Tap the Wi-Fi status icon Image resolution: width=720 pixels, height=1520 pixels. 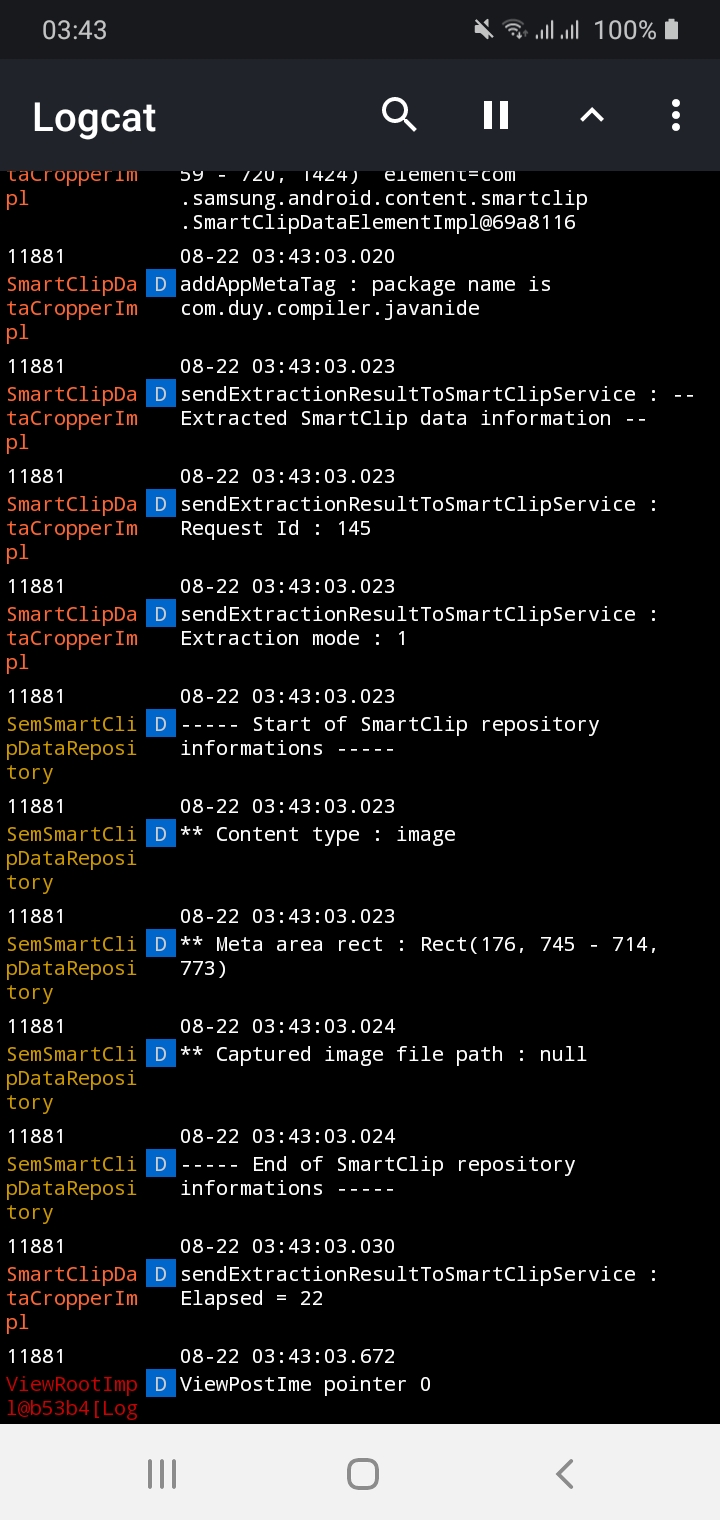coord(517,29)
